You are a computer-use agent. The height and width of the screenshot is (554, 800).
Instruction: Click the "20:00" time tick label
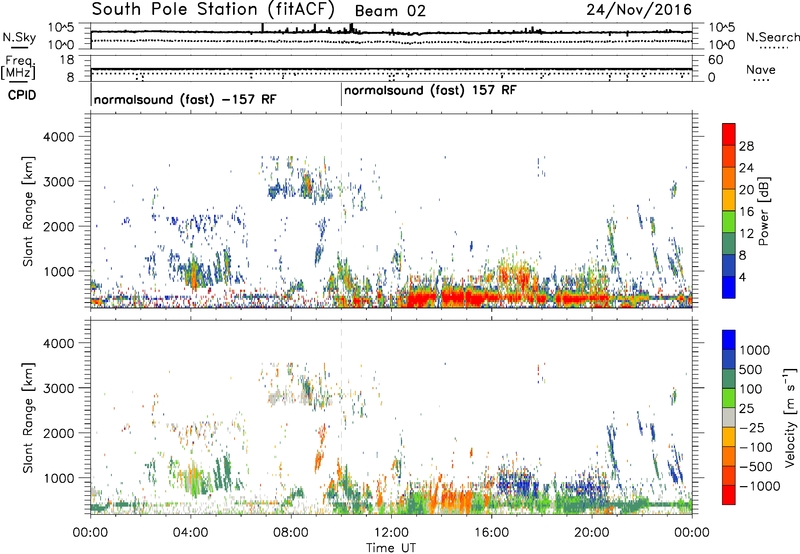point(591,533)
